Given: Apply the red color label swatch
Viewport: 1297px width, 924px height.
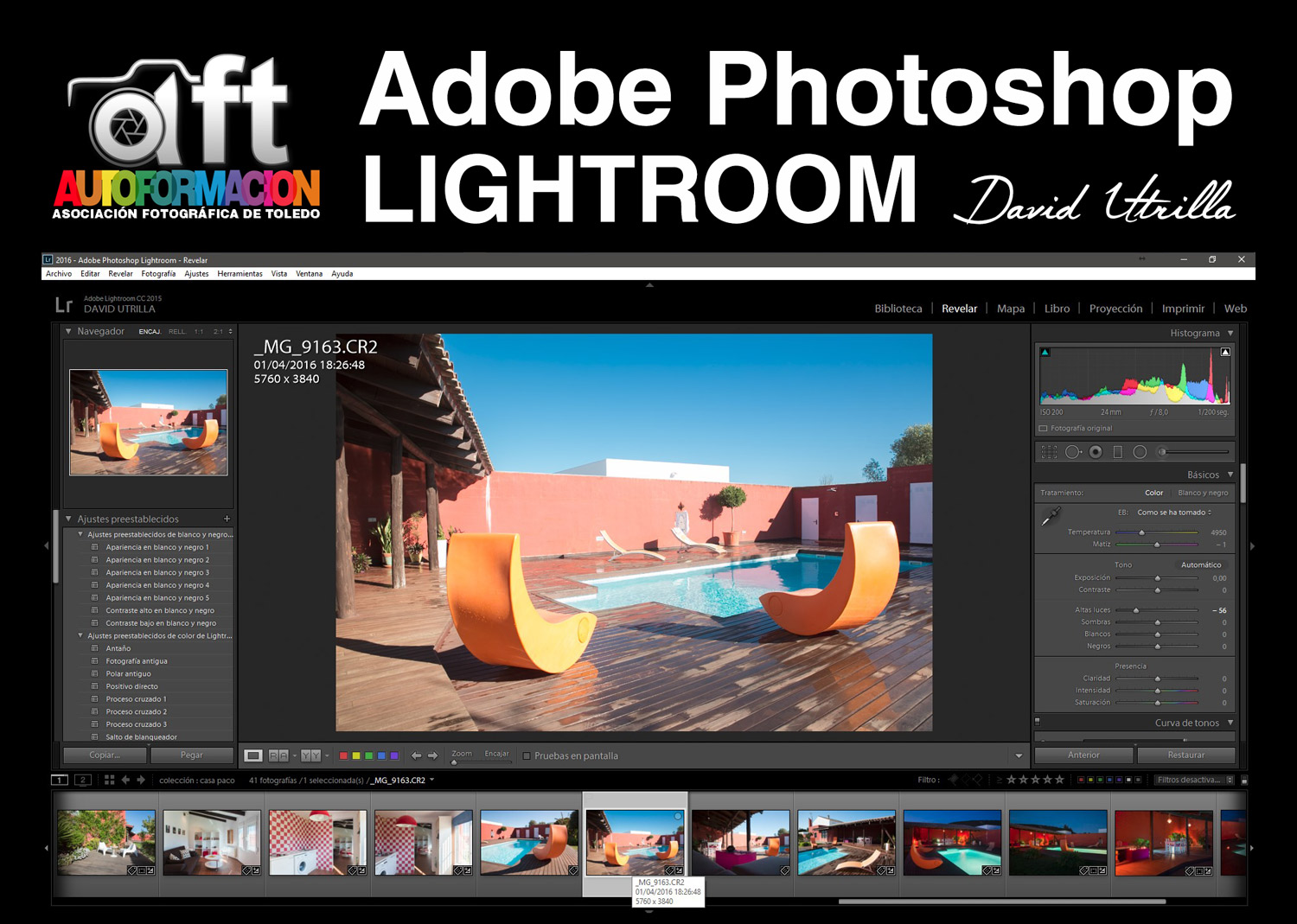Looking at the screenshot, I should click(343, 756).
